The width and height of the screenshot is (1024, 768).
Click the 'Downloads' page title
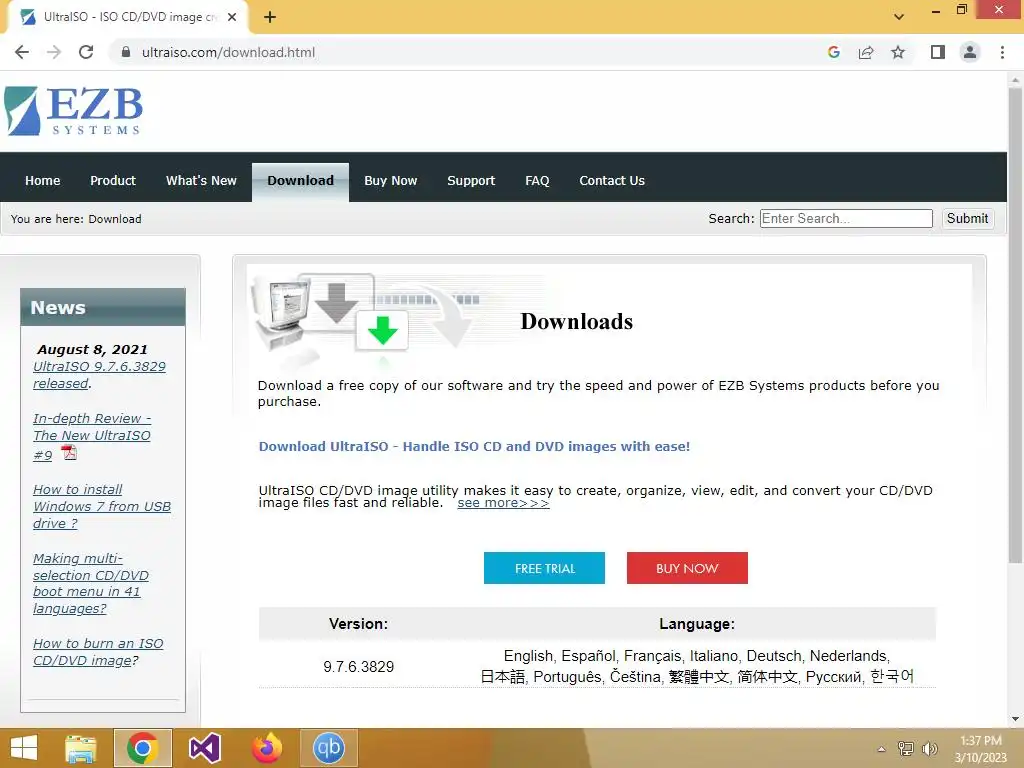tap(577, 321)
